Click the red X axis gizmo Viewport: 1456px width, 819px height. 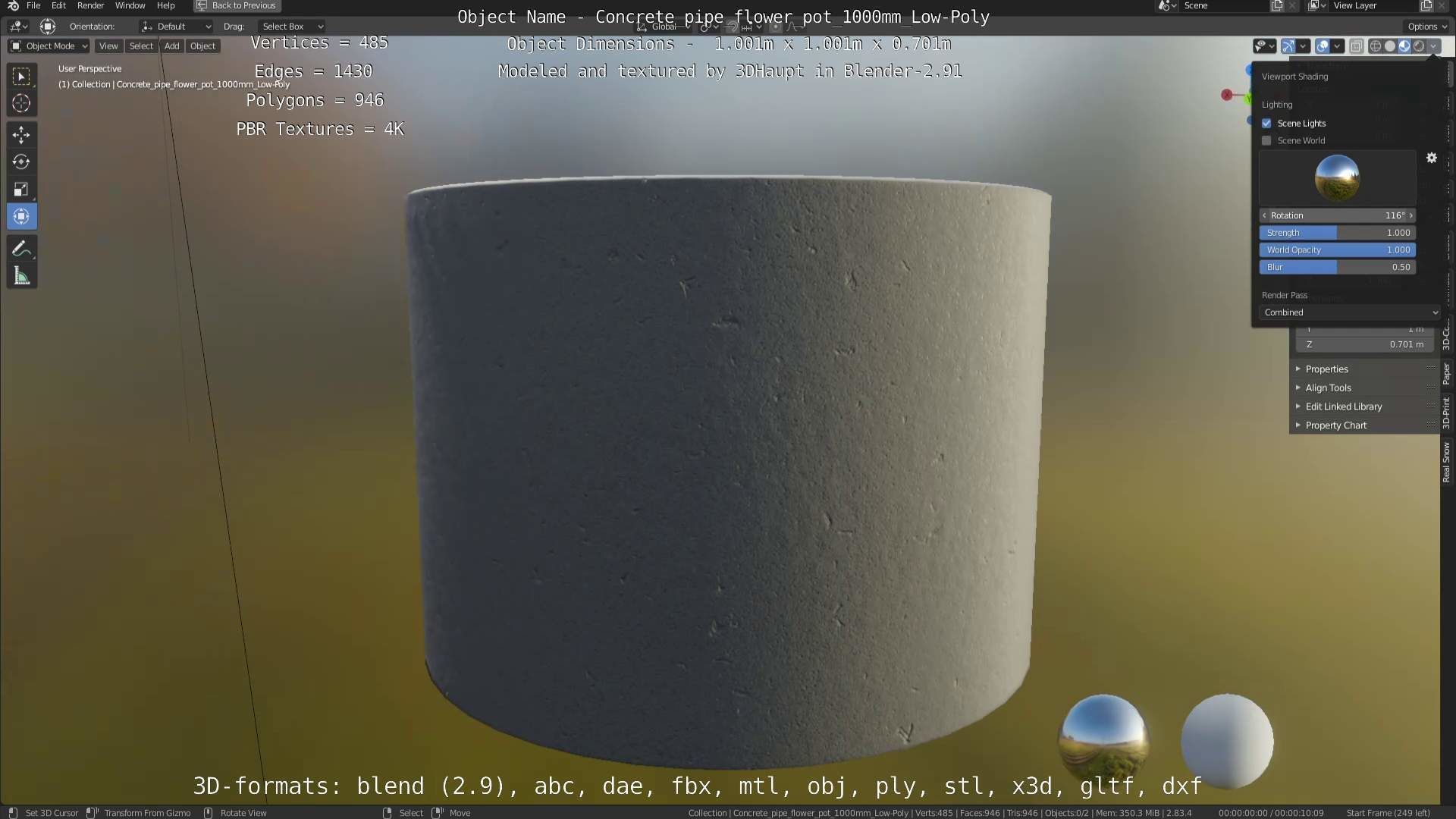(1226, 95)
